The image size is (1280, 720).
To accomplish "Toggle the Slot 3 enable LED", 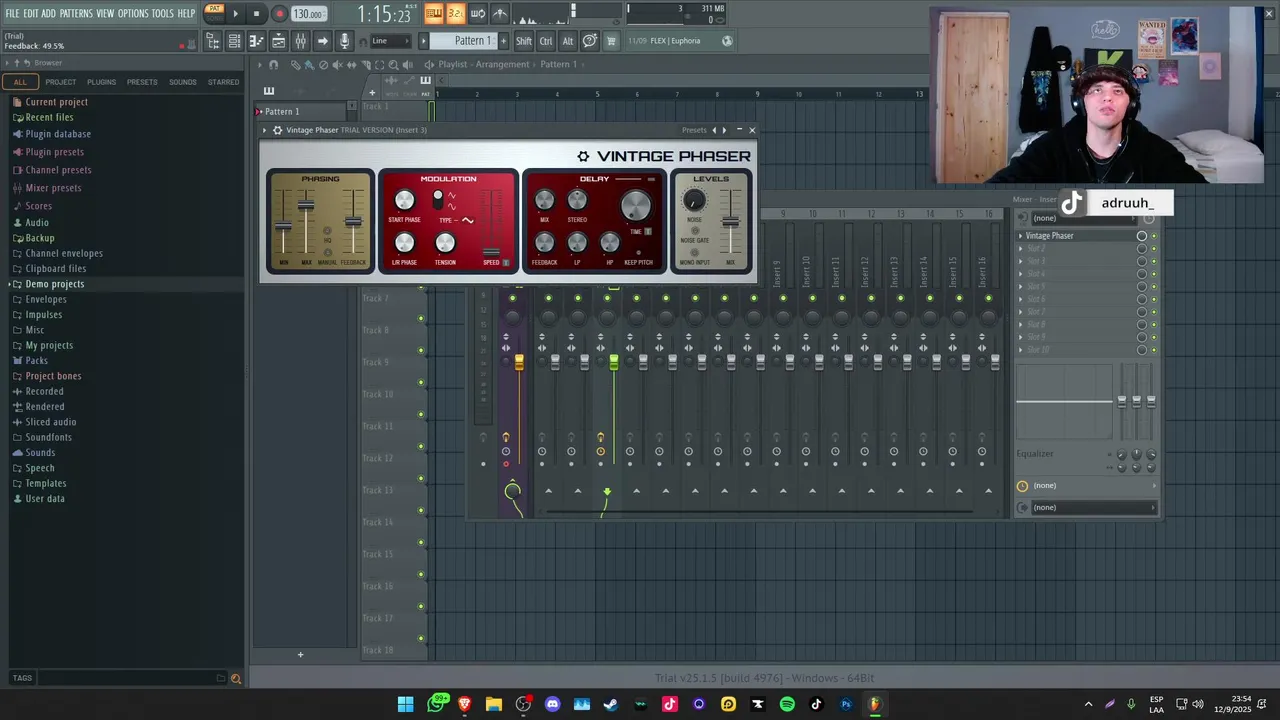I will pyautogui.click(x=1154, y=261).
